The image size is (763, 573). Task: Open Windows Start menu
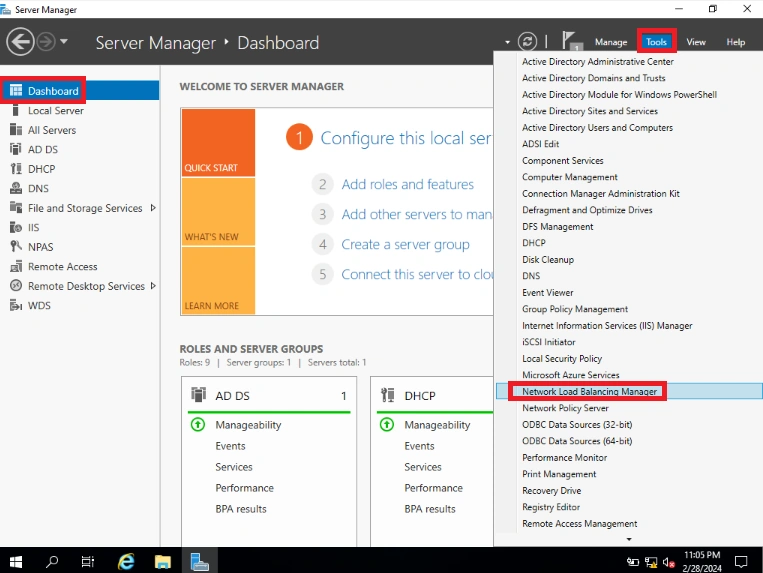[x=16, y=562]
